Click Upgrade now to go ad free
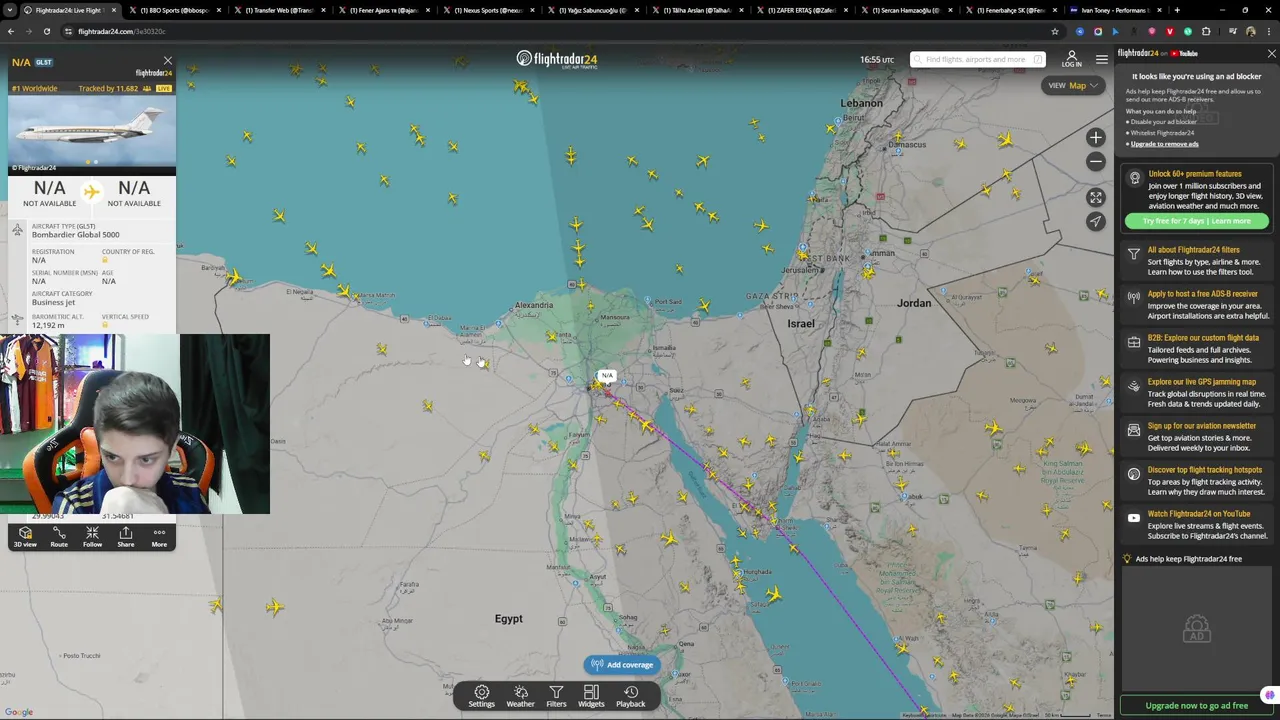 (x=1197, y=706)
